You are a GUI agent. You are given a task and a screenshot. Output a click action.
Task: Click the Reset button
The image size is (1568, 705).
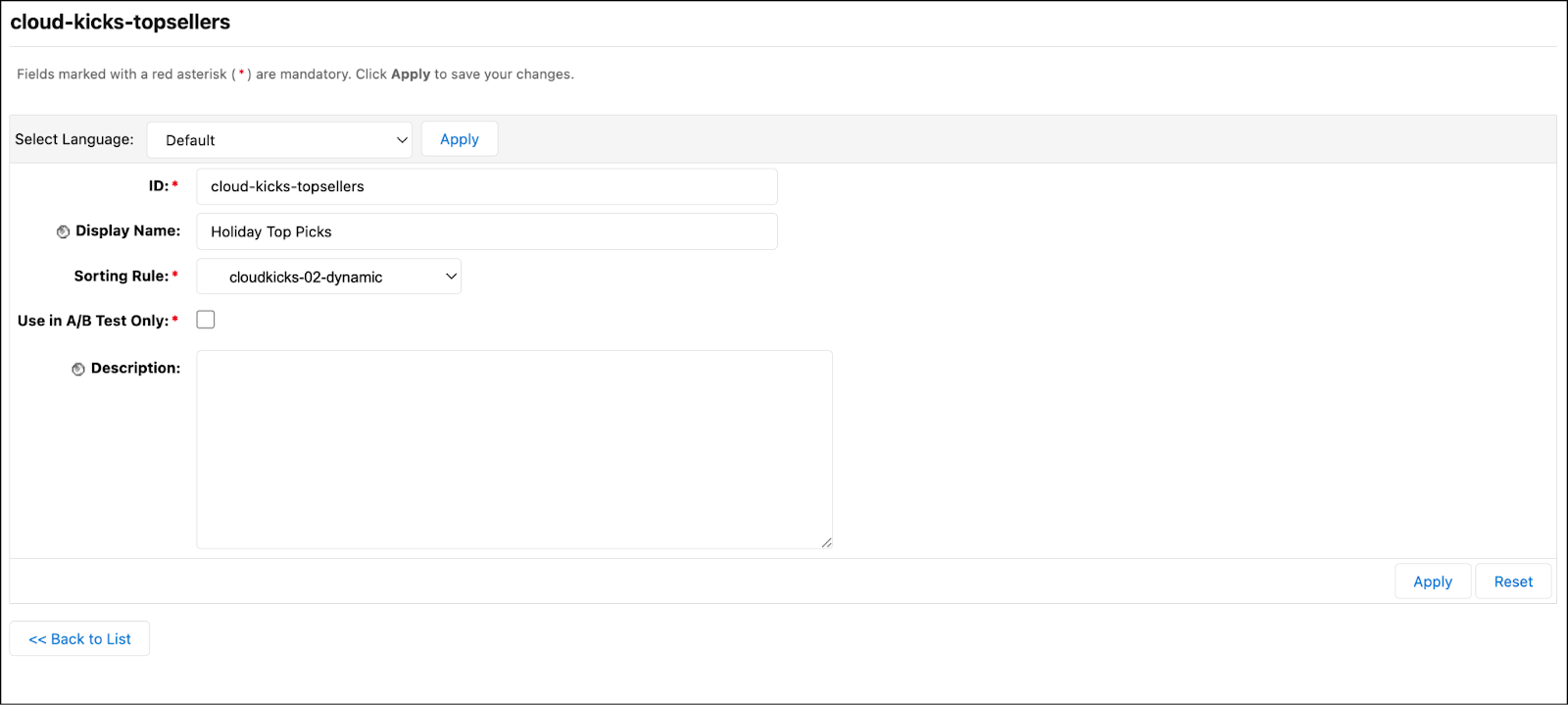point(1513,581)
